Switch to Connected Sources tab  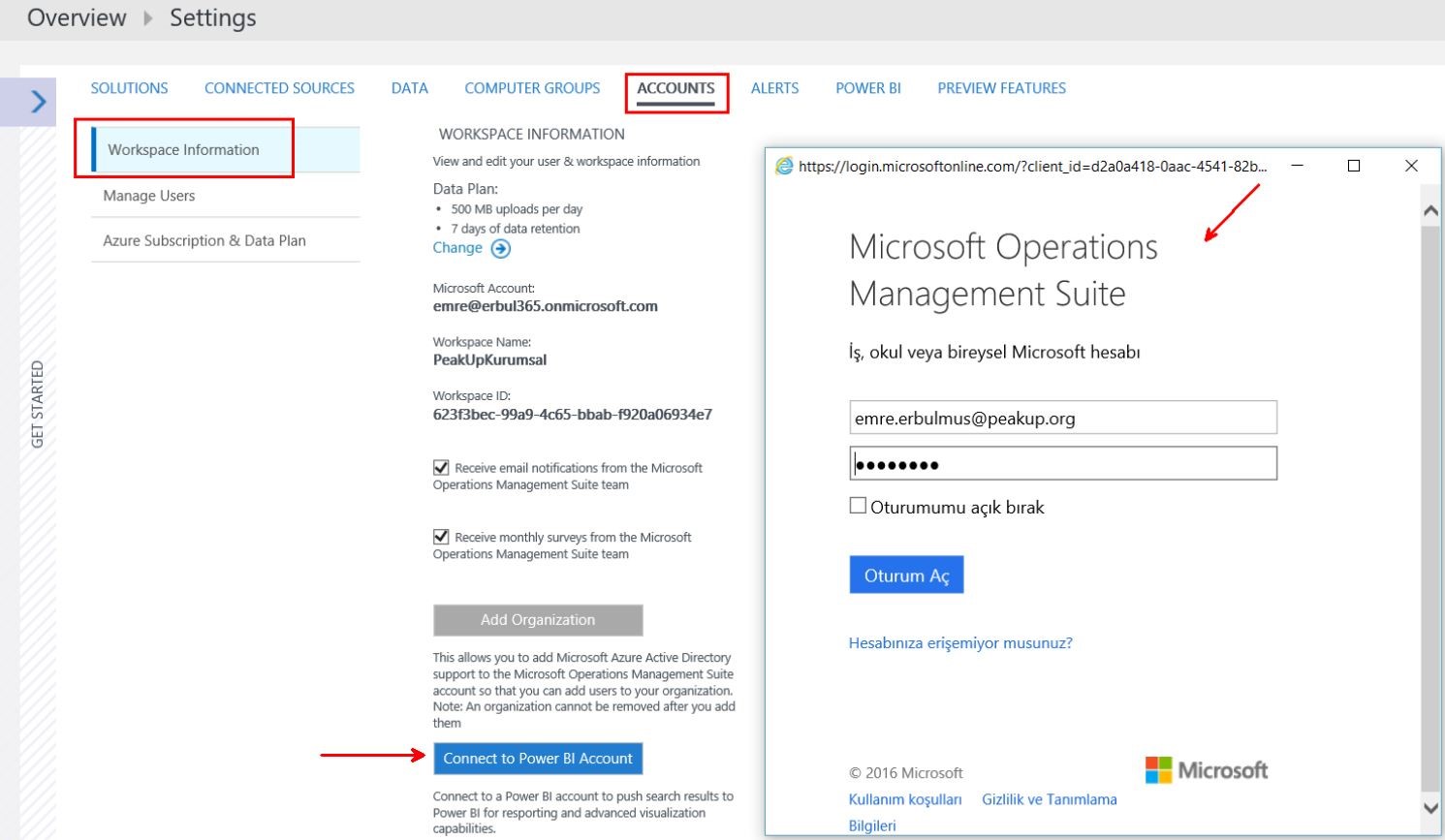[279, 88]
